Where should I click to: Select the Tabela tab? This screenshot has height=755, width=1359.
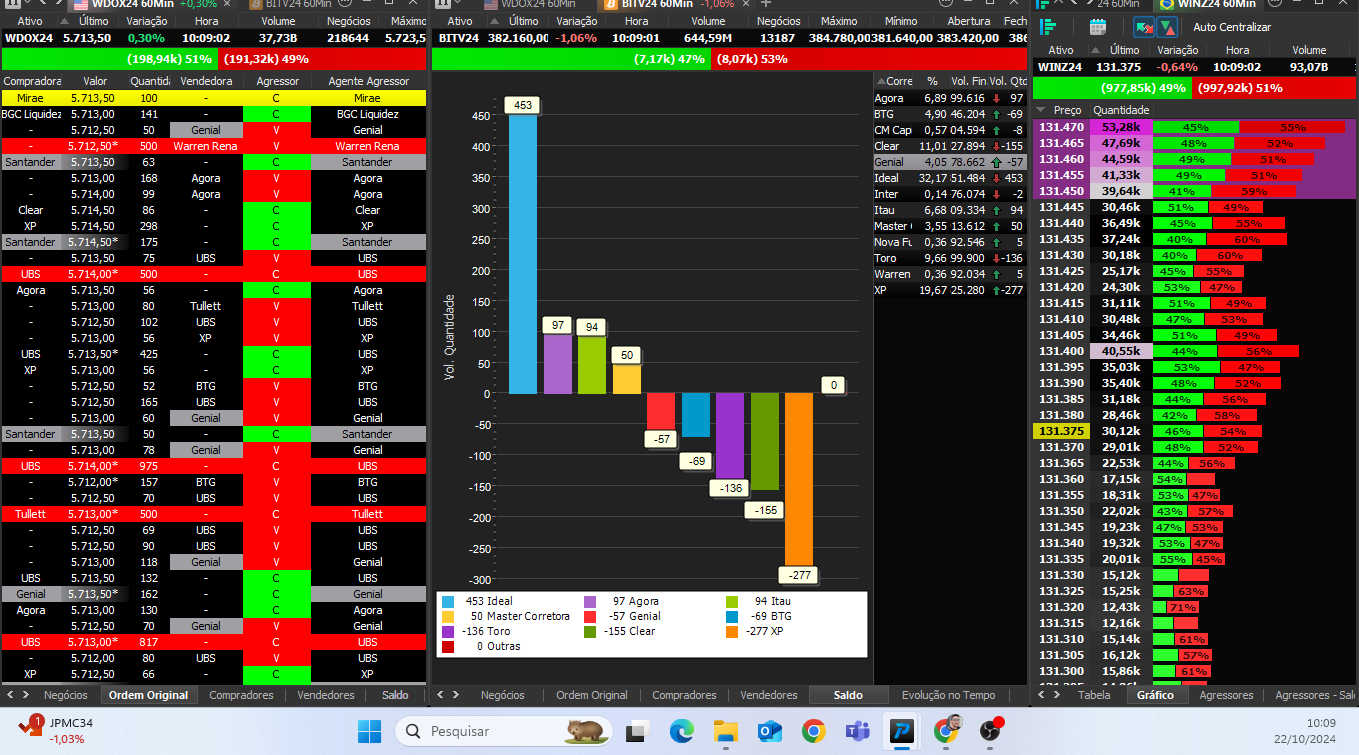(1093, 695)
